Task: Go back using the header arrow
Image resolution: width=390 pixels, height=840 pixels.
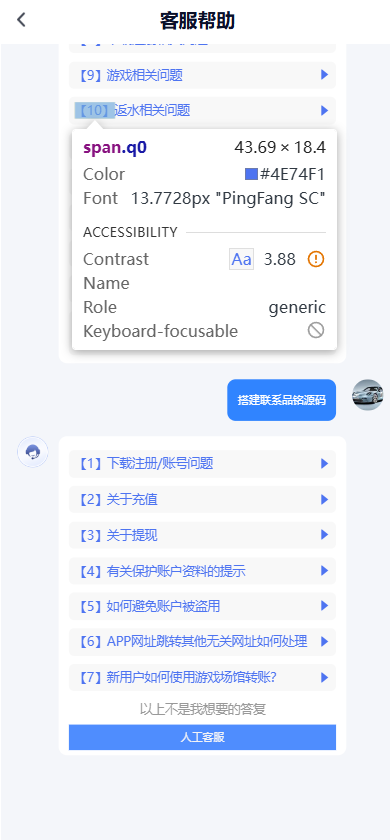Action: click(x=21, y=20)
